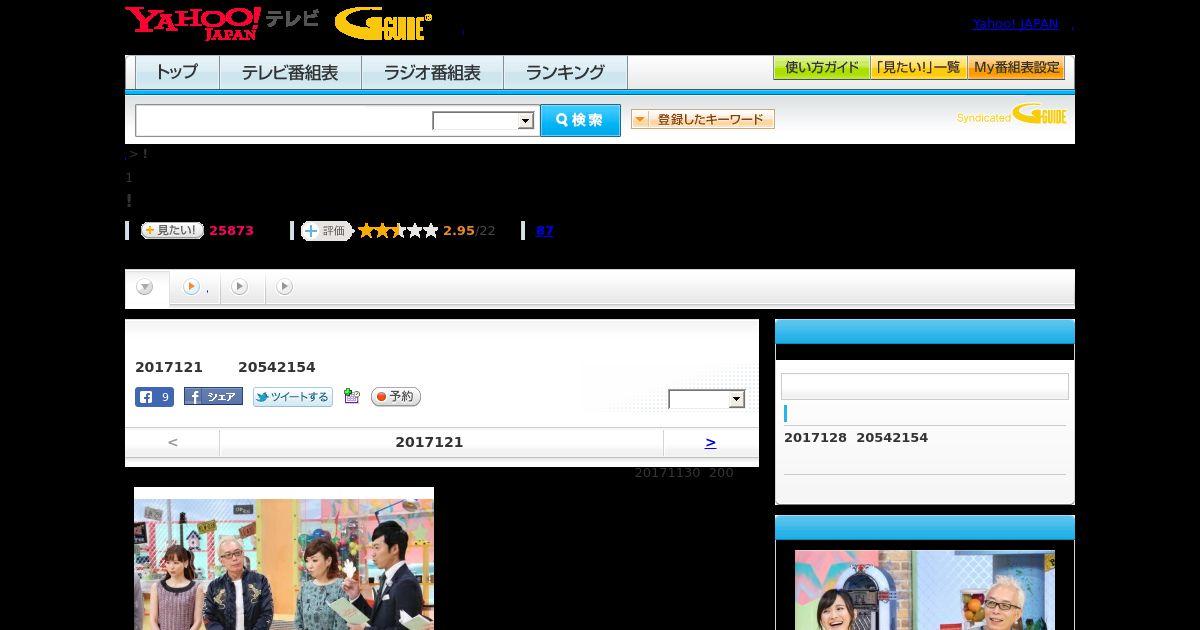Screen dimensions: 1200x630
Task: Expand 登録したキーワード list
Action: [x=703, y=119]
